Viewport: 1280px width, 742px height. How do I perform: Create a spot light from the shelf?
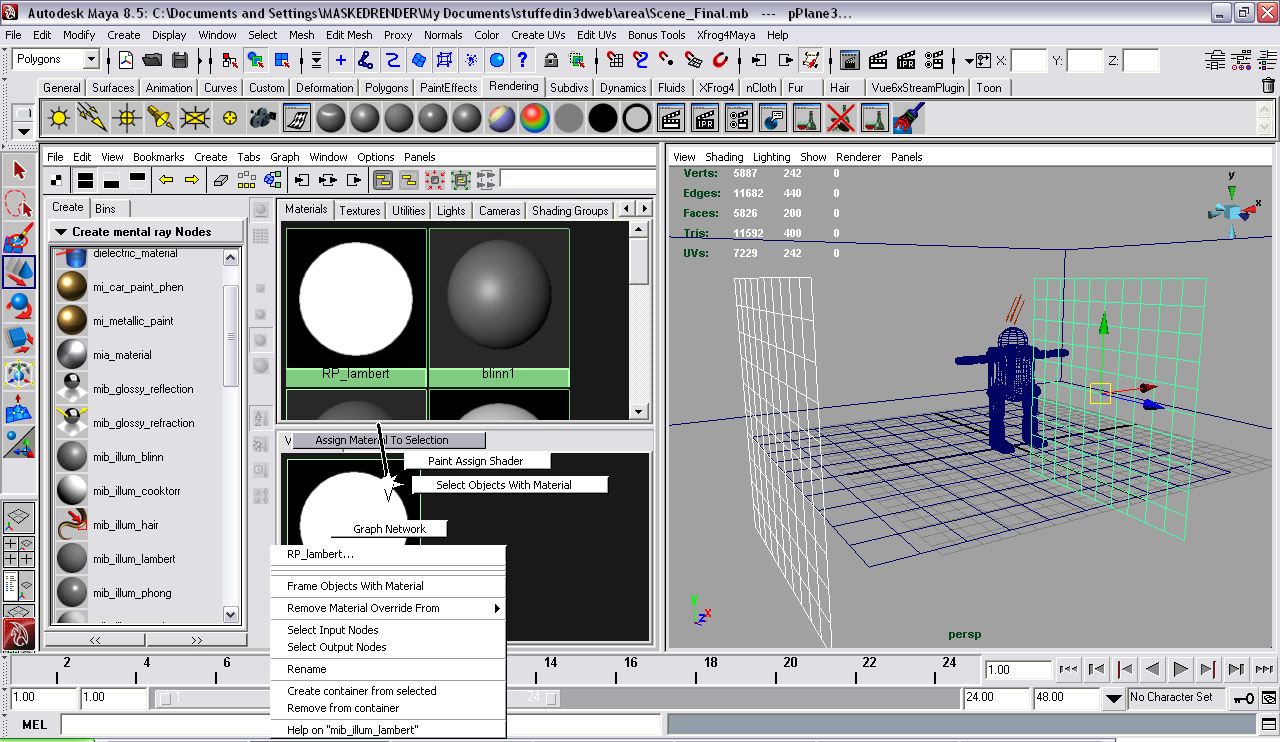click(x=160, y=119)
